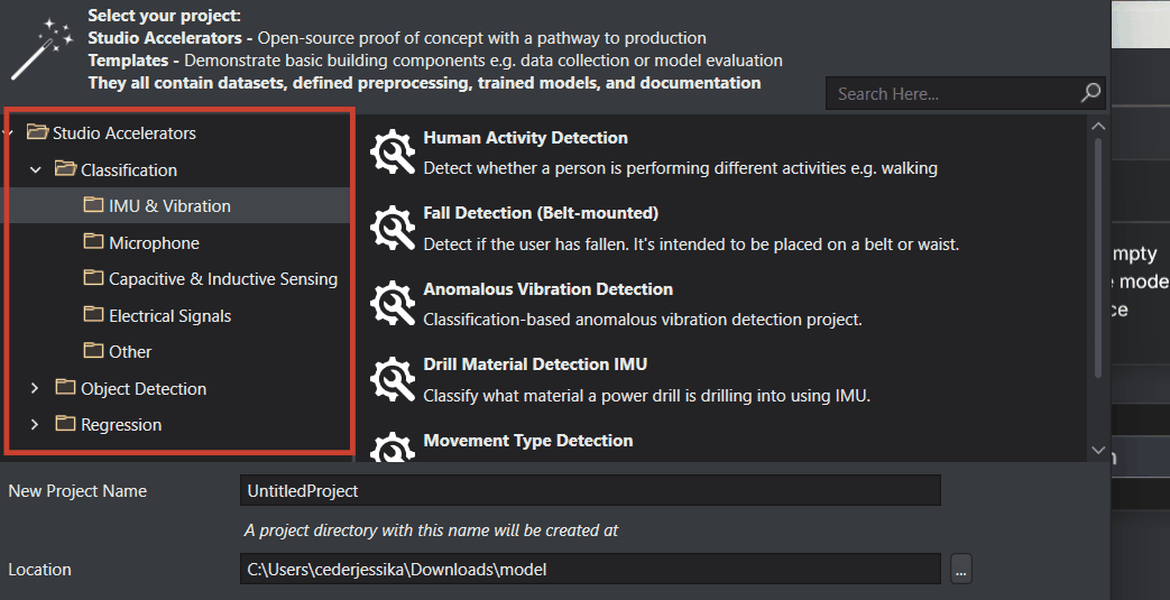Click the Regression folder icon
Viewport: 1170px width, 600px height.
pyautogui.click(x=66, y=424)
